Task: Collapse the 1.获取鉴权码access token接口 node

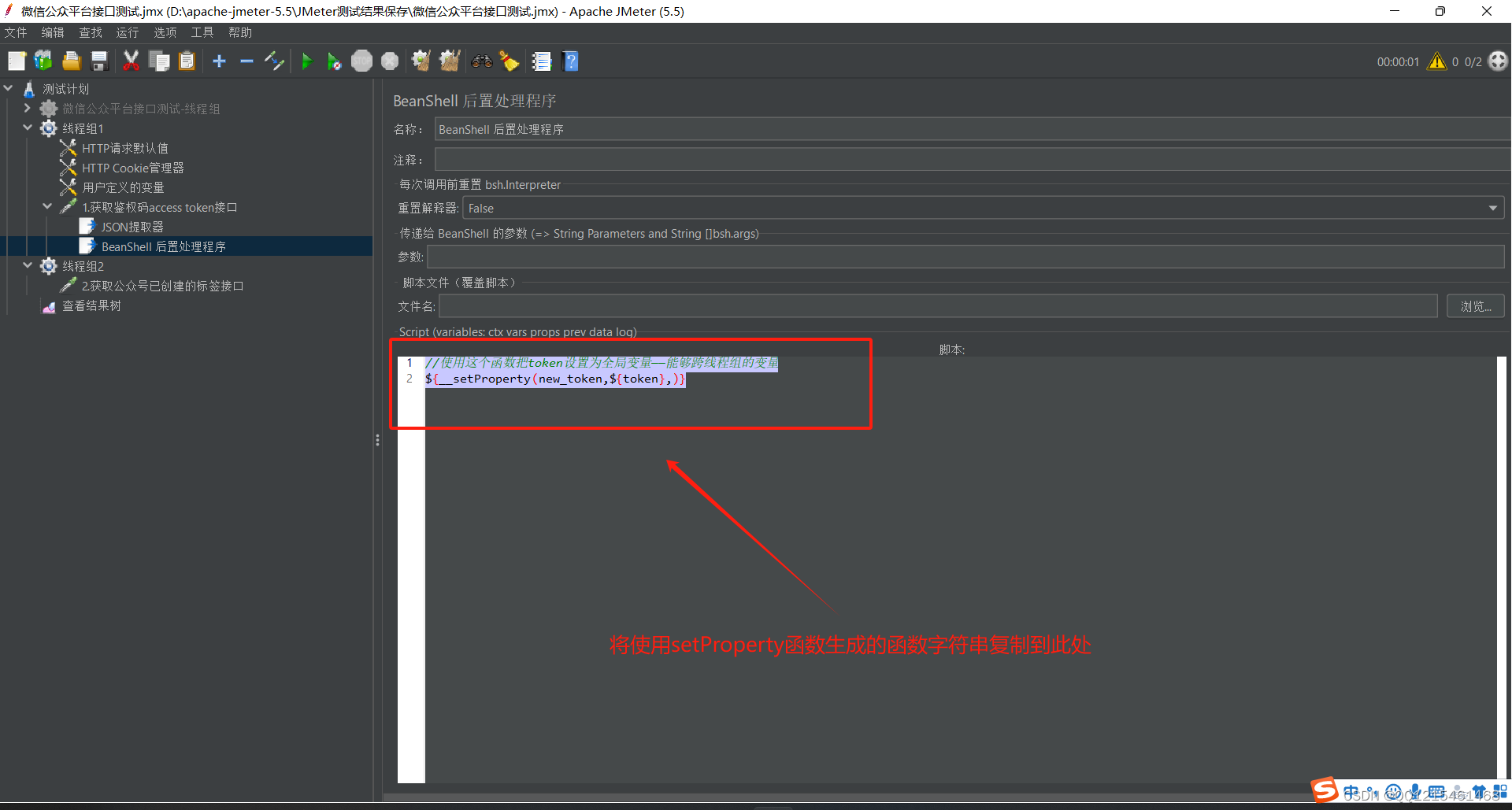Action: pyautogui.click(x=47, y=206)
